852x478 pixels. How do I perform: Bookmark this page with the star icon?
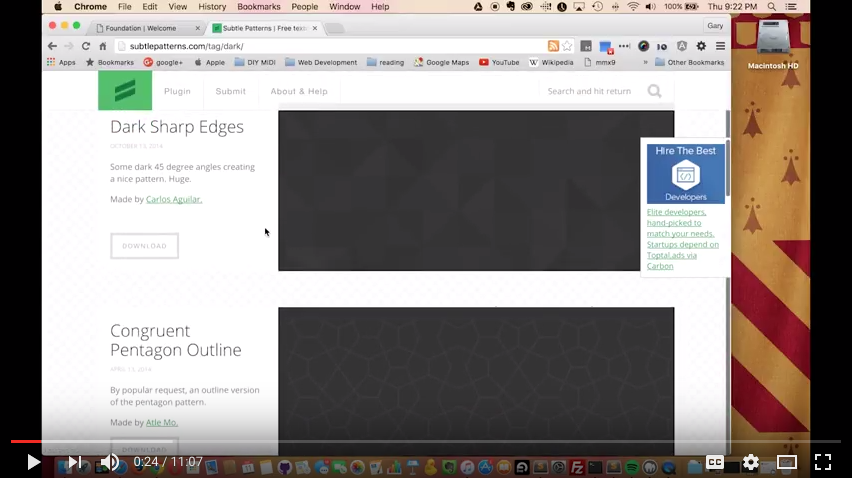[x=567, y=46]
